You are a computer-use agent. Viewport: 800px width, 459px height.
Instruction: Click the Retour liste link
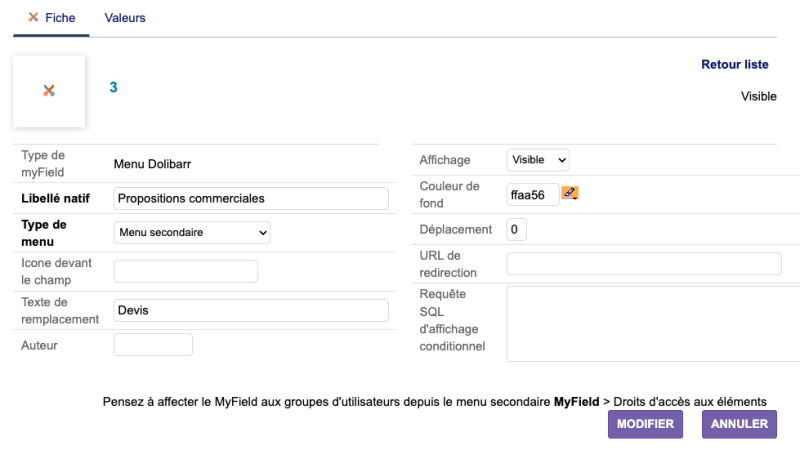point(734,64)
